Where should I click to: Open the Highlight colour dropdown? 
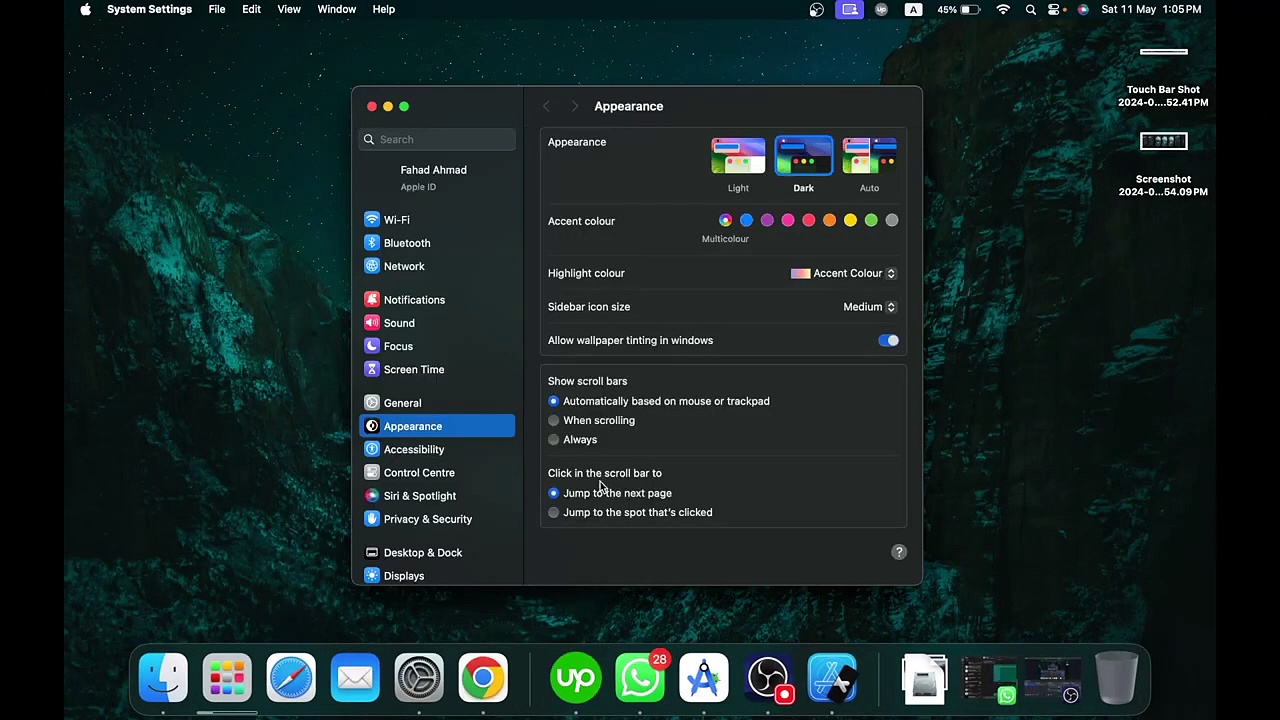pyautogui.click(x=845, y=273)
